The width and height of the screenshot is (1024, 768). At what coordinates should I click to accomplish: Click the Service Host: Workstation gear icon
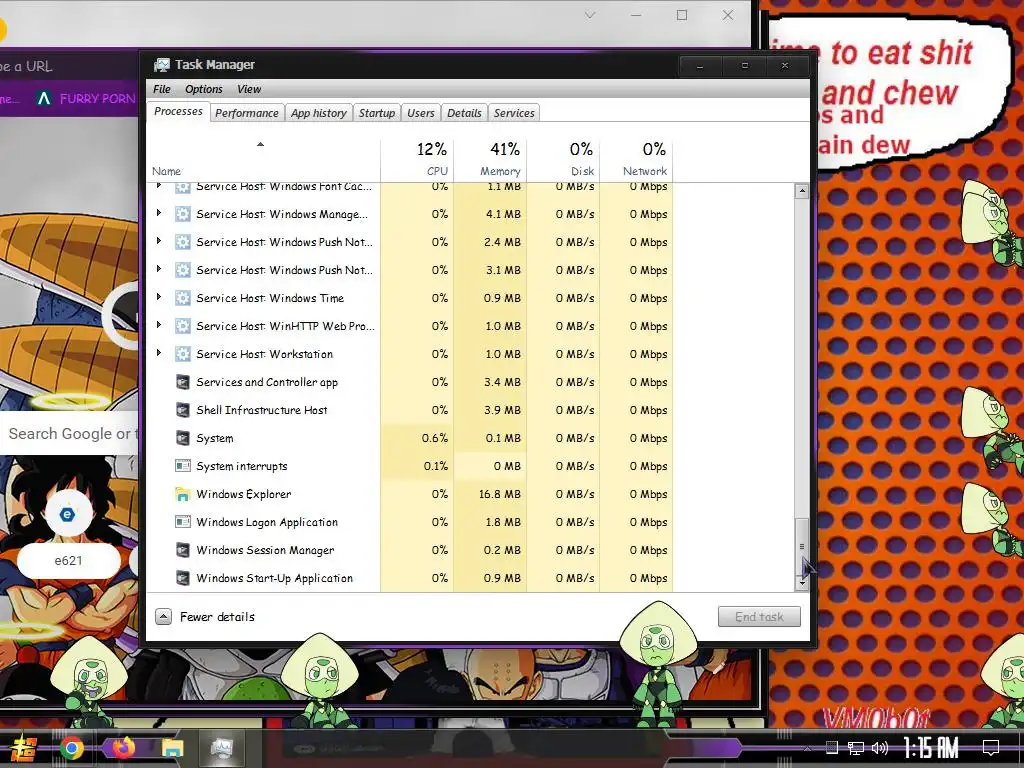(183, 355)
